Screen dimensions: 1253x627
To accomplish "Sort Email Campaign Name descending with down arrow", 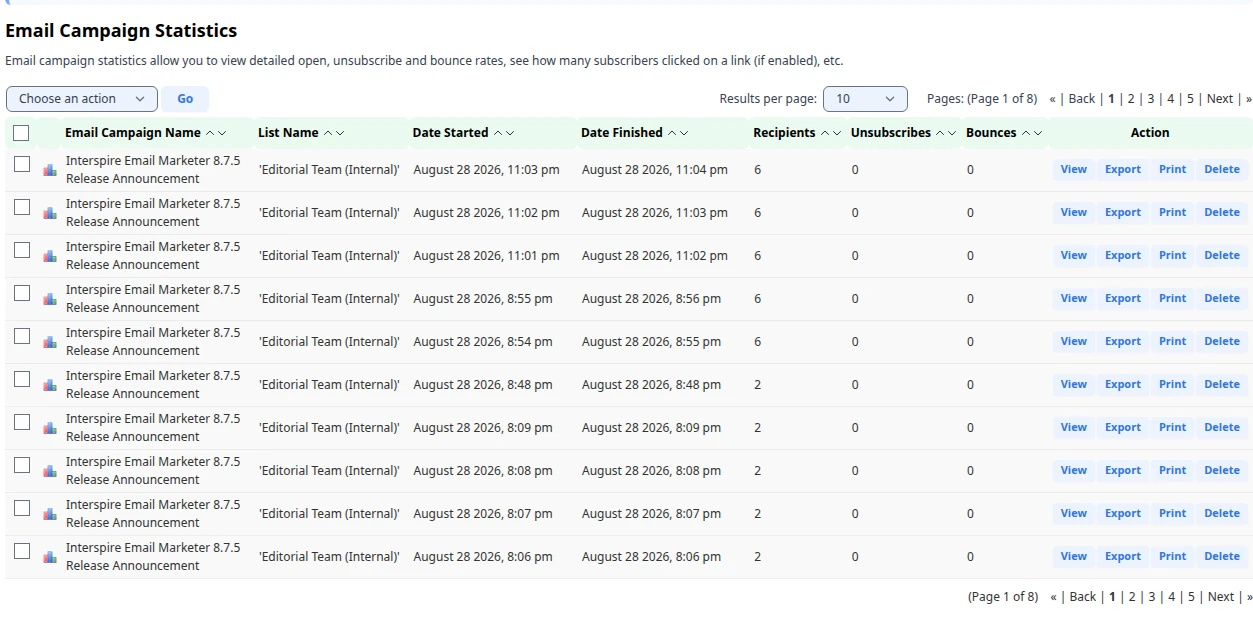I will [x=222, y=133].
